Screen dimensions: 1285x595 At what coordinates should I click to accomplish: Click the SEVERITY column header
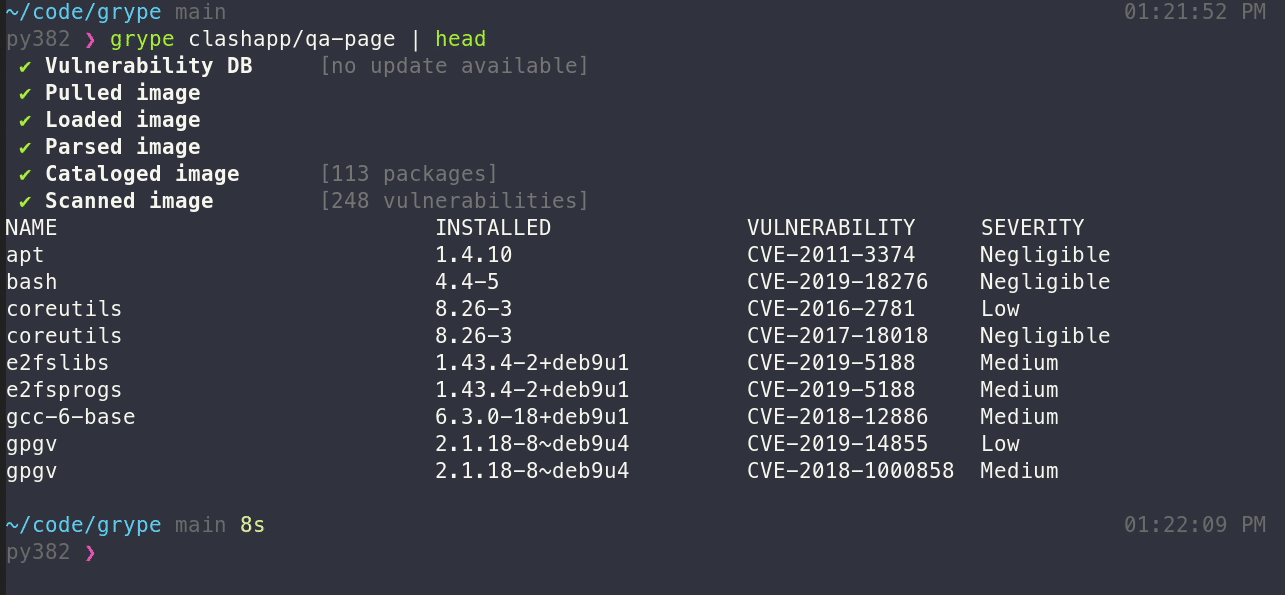1032,228
